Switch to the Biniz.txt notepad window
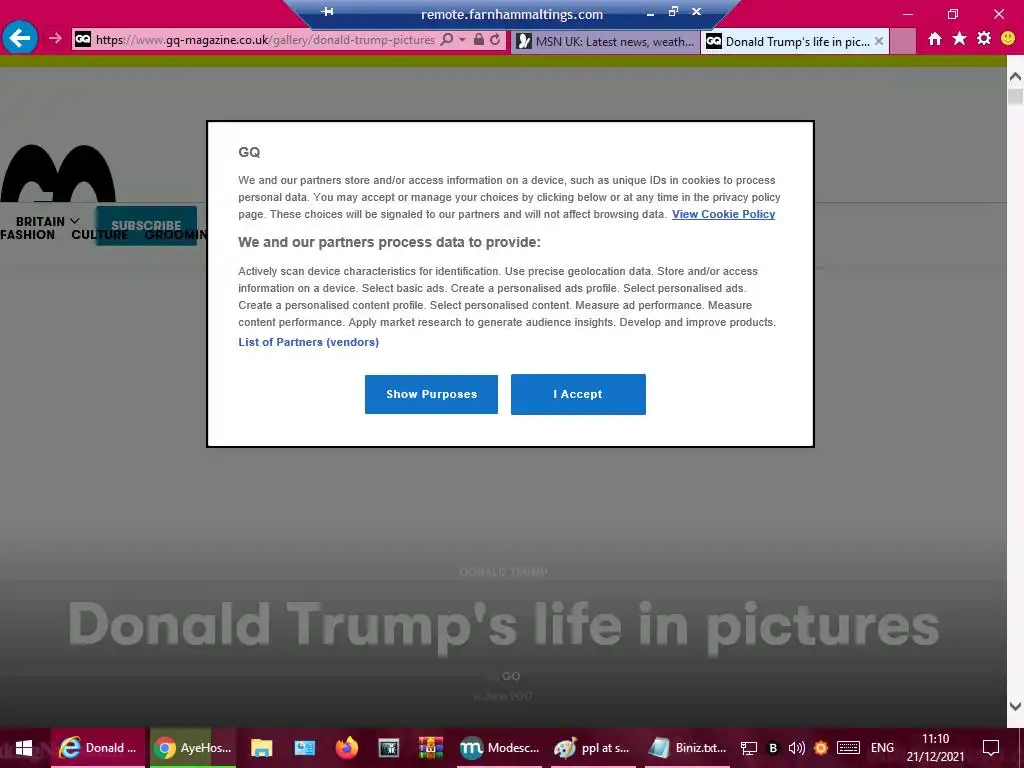1024x768 pixels. [687, 748]
